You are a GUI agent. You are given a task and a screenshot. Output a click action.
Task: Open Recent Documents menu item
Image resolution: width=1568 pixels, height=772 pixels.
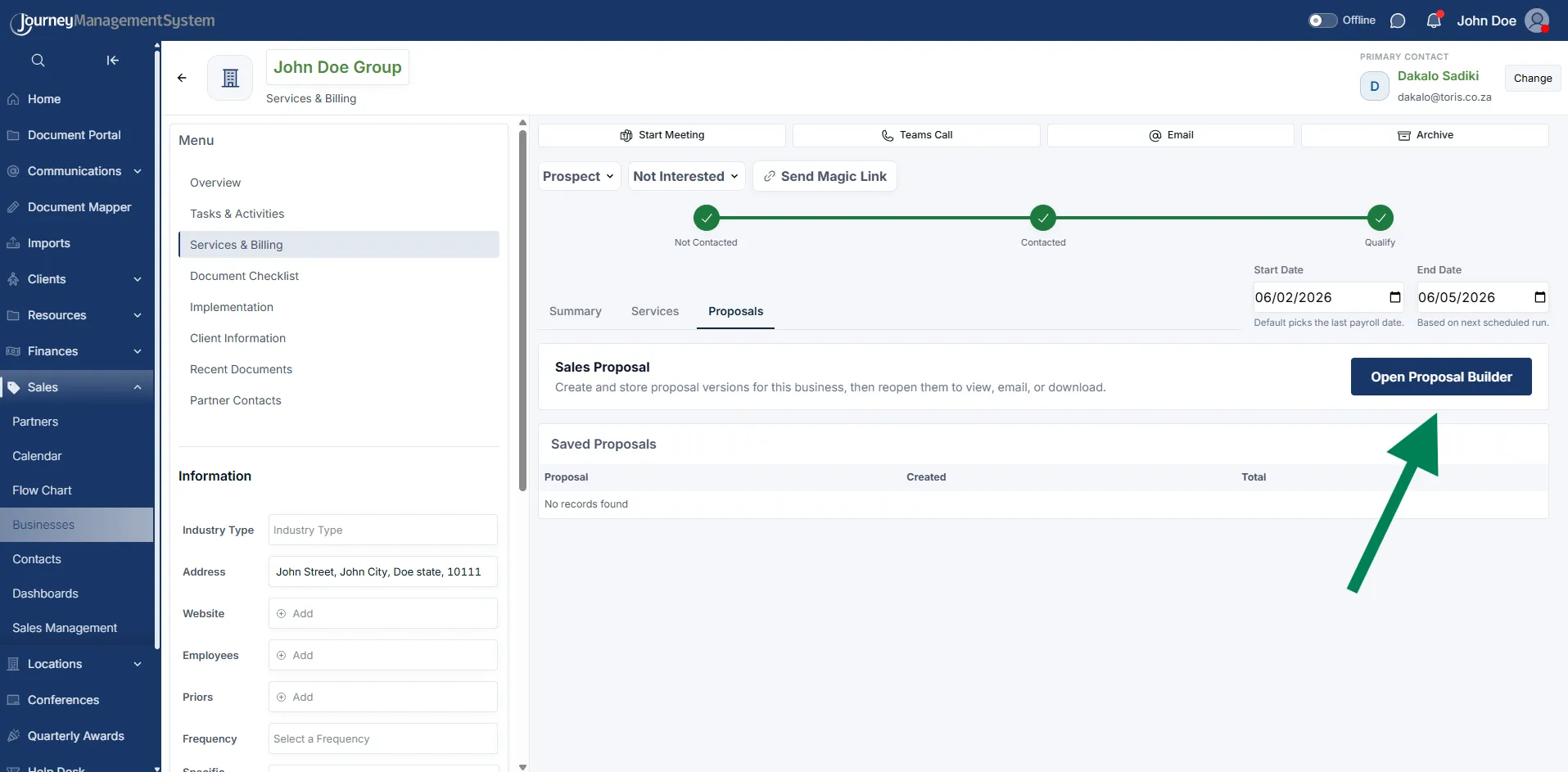(338, 369)
